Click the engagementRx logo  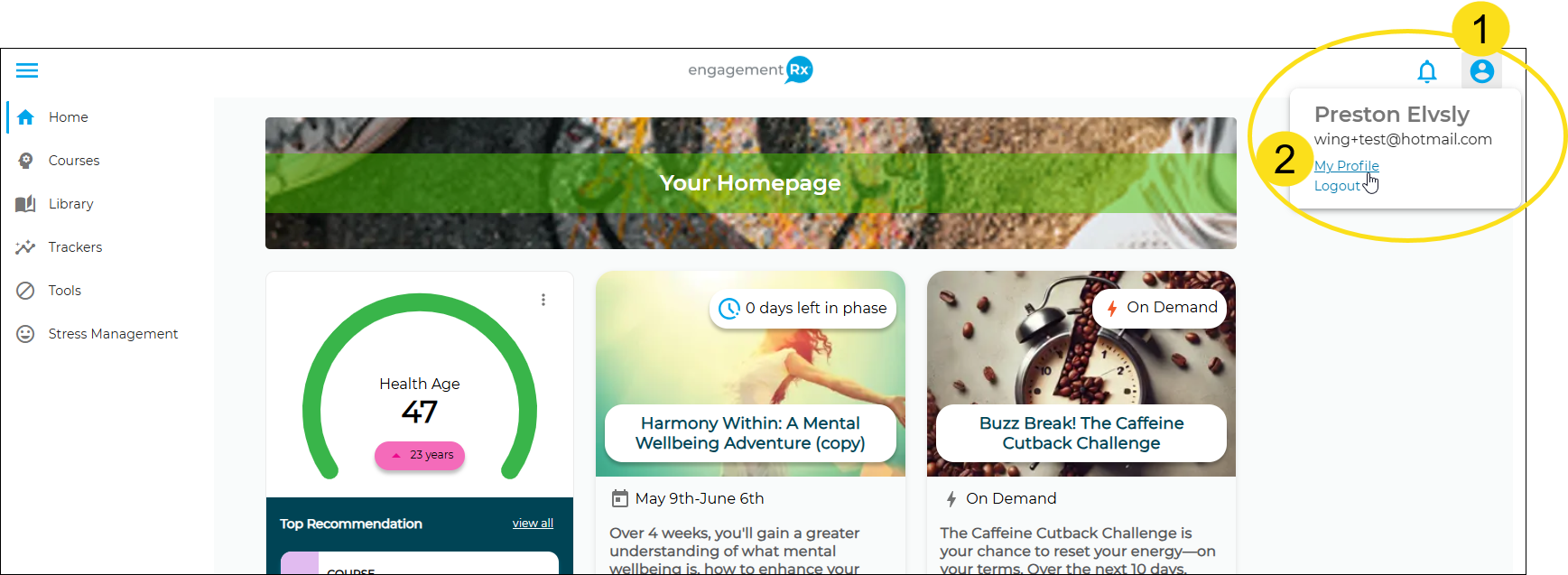coord(750,70)
